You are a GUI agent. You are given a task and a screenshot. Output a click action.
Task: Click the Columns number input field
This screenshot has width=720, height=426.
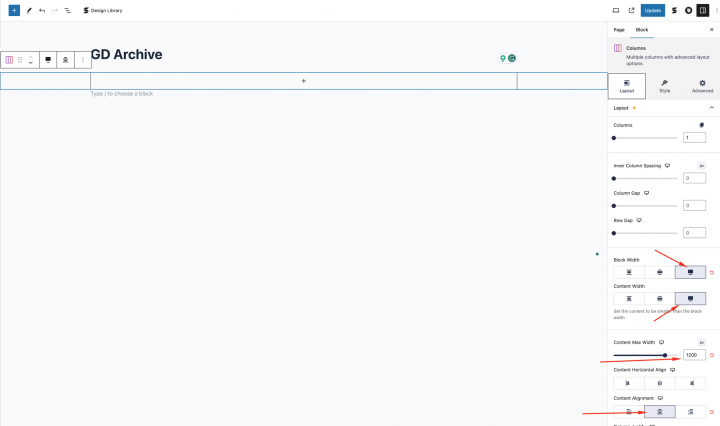[694, 138]
